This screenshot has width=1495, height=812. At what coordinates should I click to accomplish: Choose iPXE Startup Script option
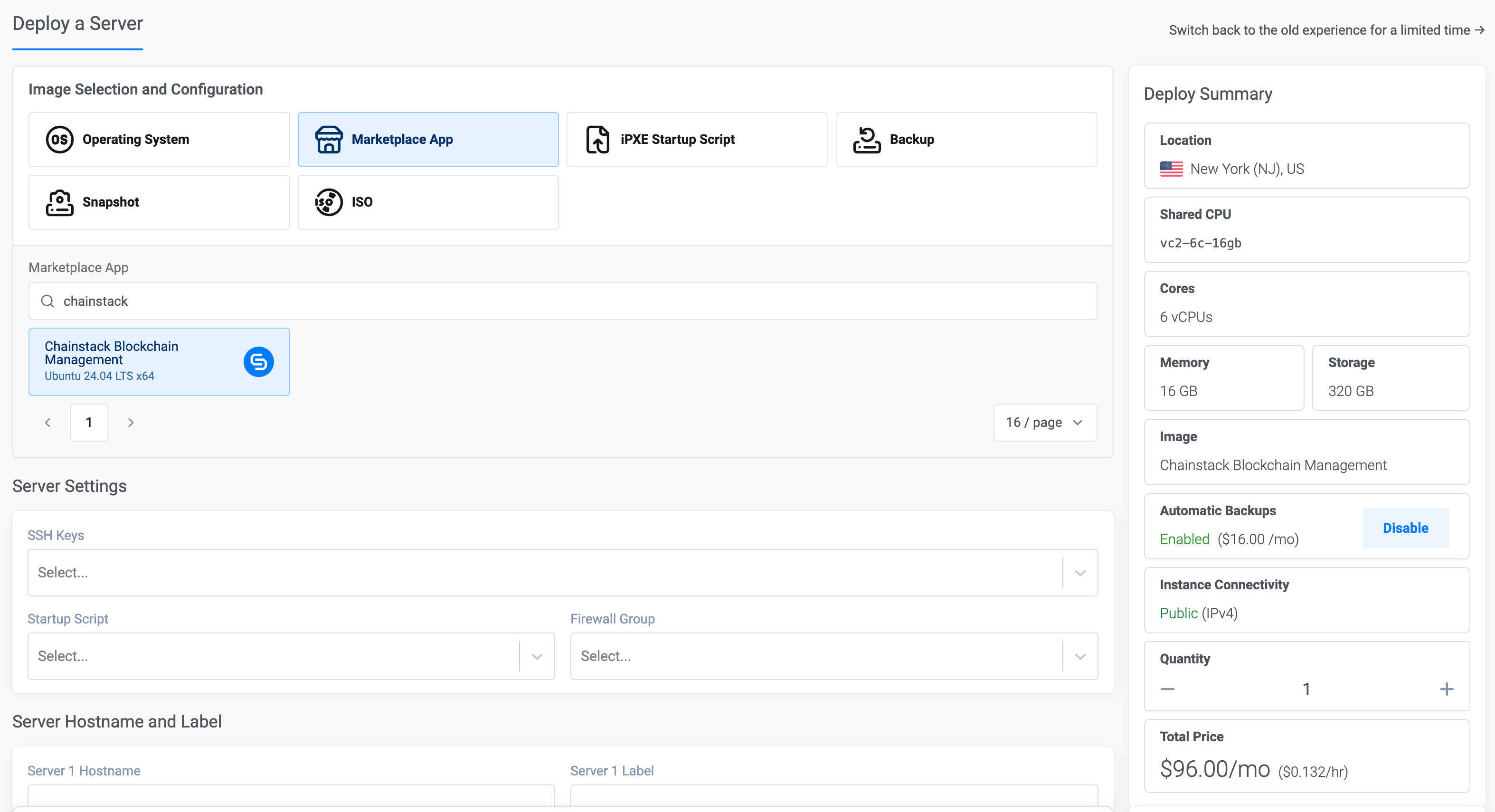click(697, 139)
